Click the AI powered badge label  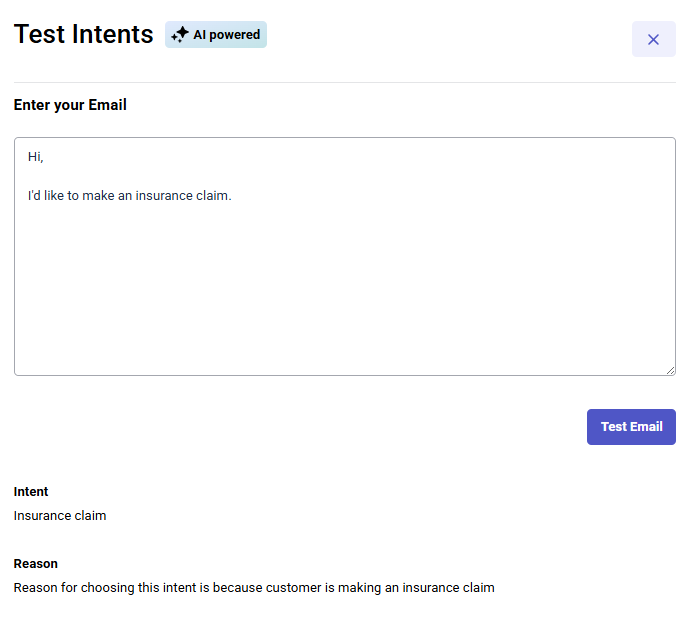point(226,35)
